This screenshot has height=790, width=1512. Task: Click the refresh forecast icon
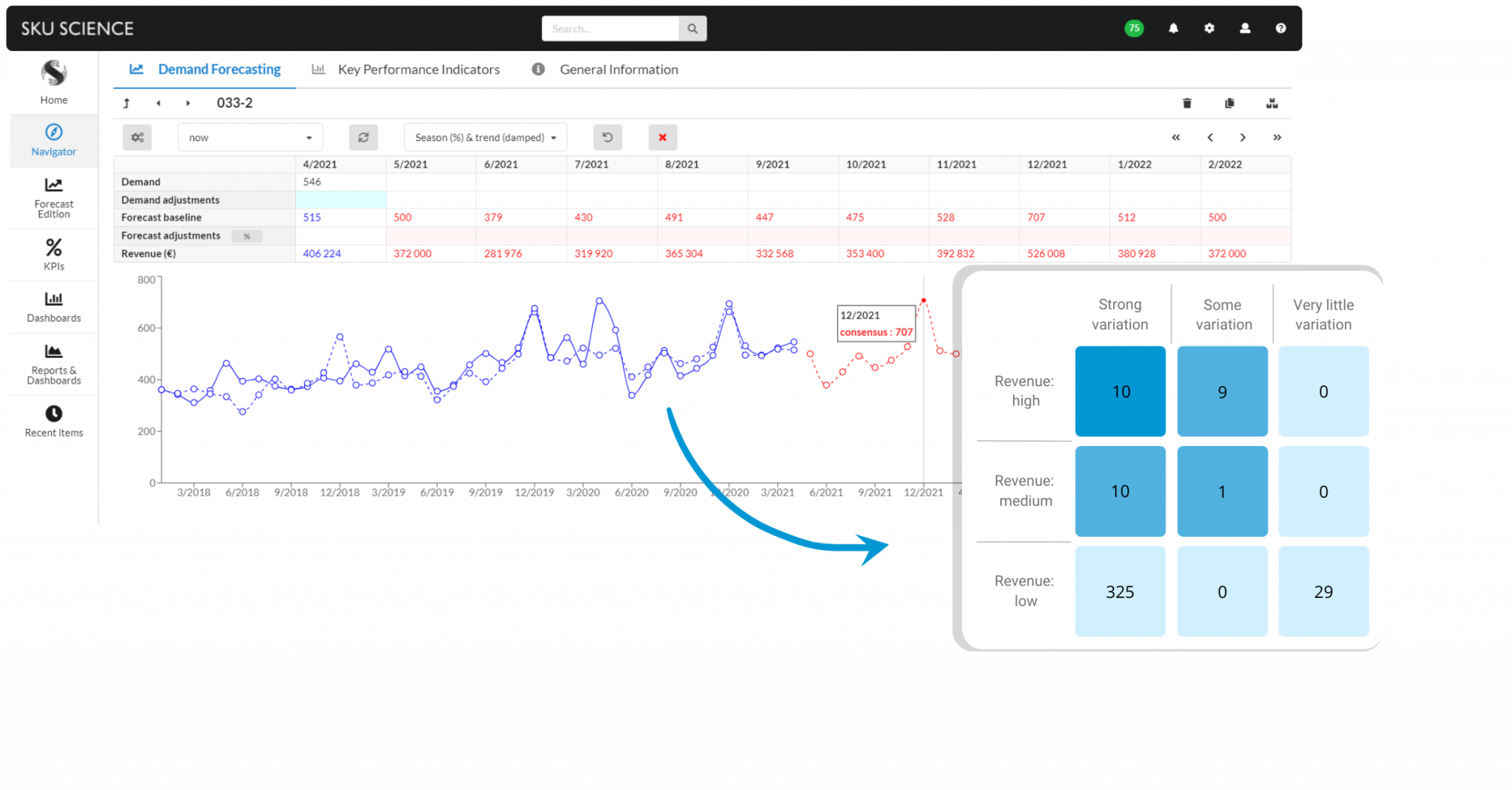363,137
